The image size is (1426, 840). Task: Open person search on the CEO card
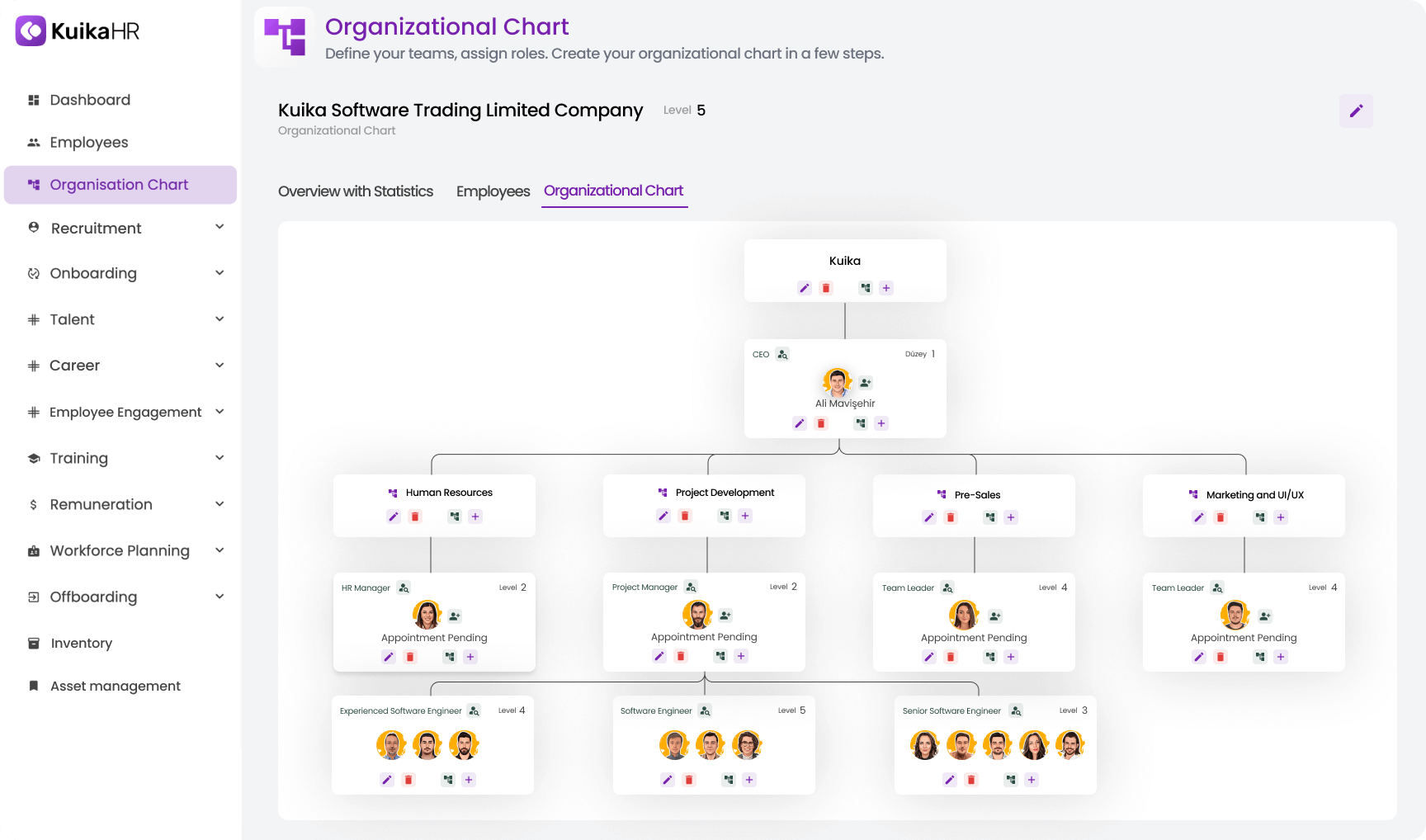click(781, 354)
